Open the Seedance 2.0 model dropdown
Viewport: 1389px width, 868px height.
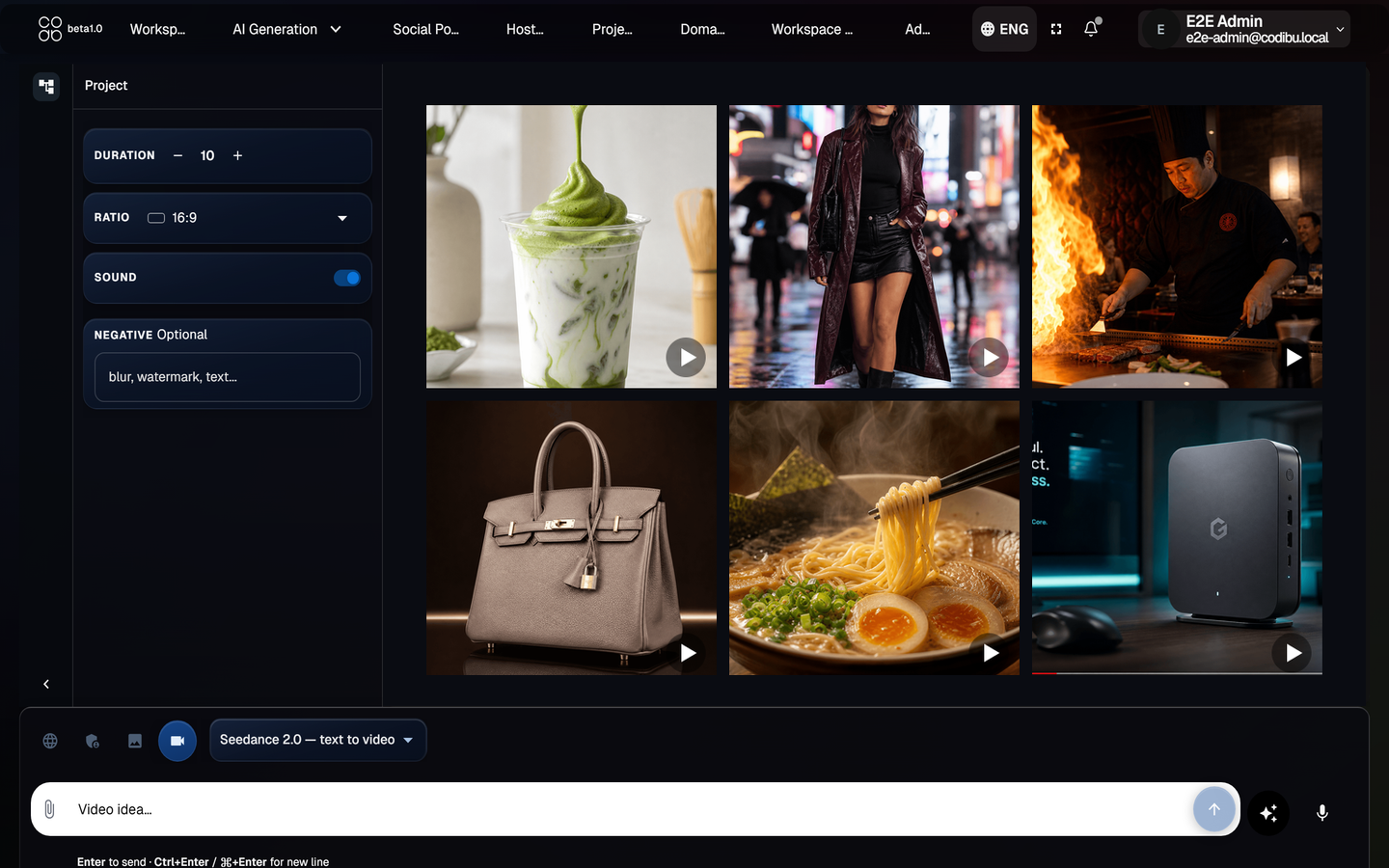tap(317, 740)
